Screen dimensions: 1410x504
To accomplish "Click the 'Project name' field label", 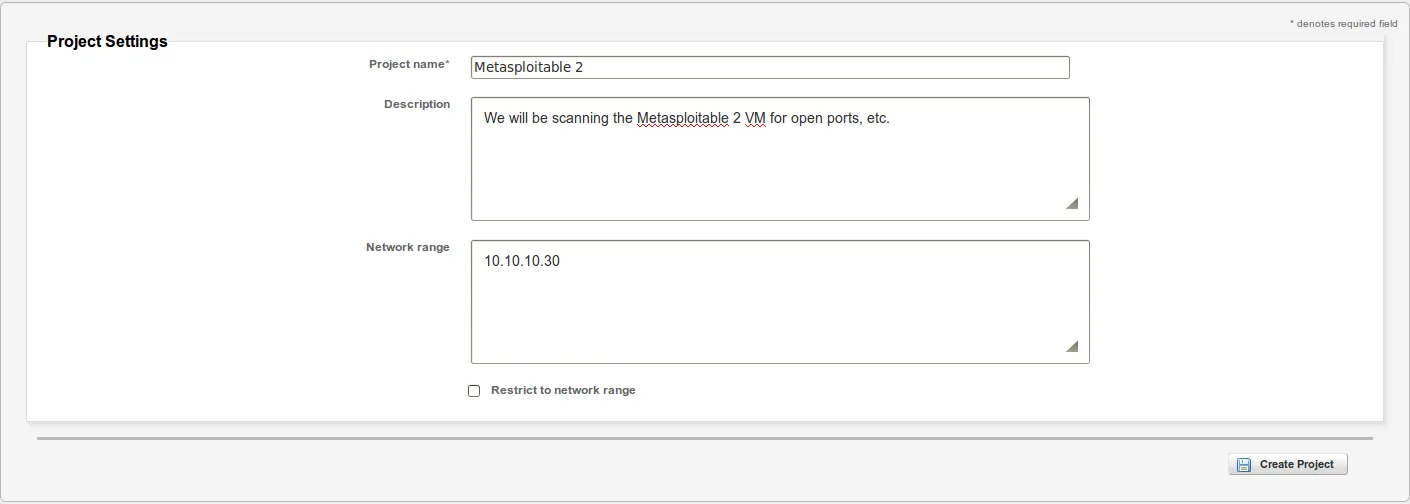I will point(406,65).
